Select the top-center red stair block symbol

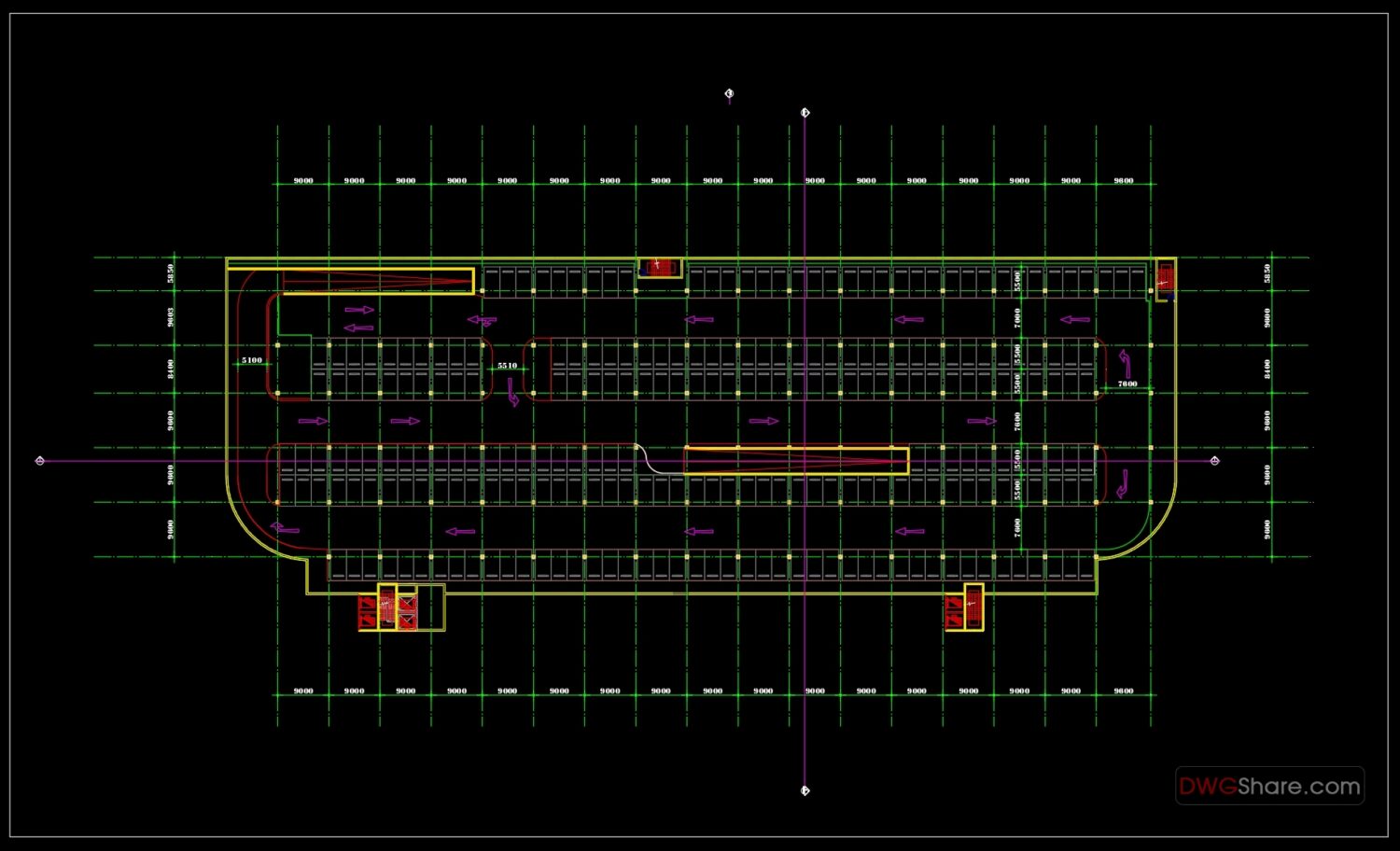click(x=659, y=268)
